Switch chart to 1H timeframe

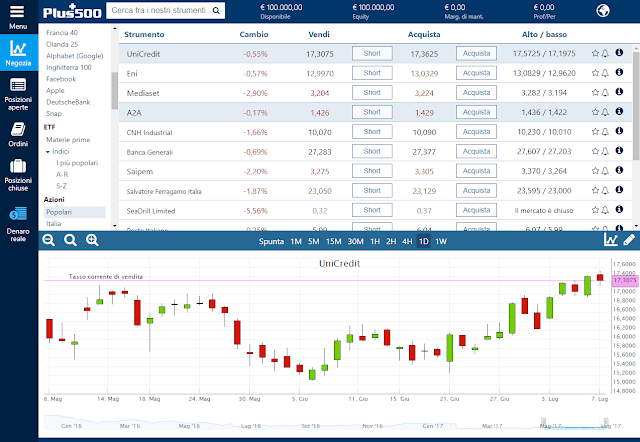pyautogui.click(x=375, y=241)
